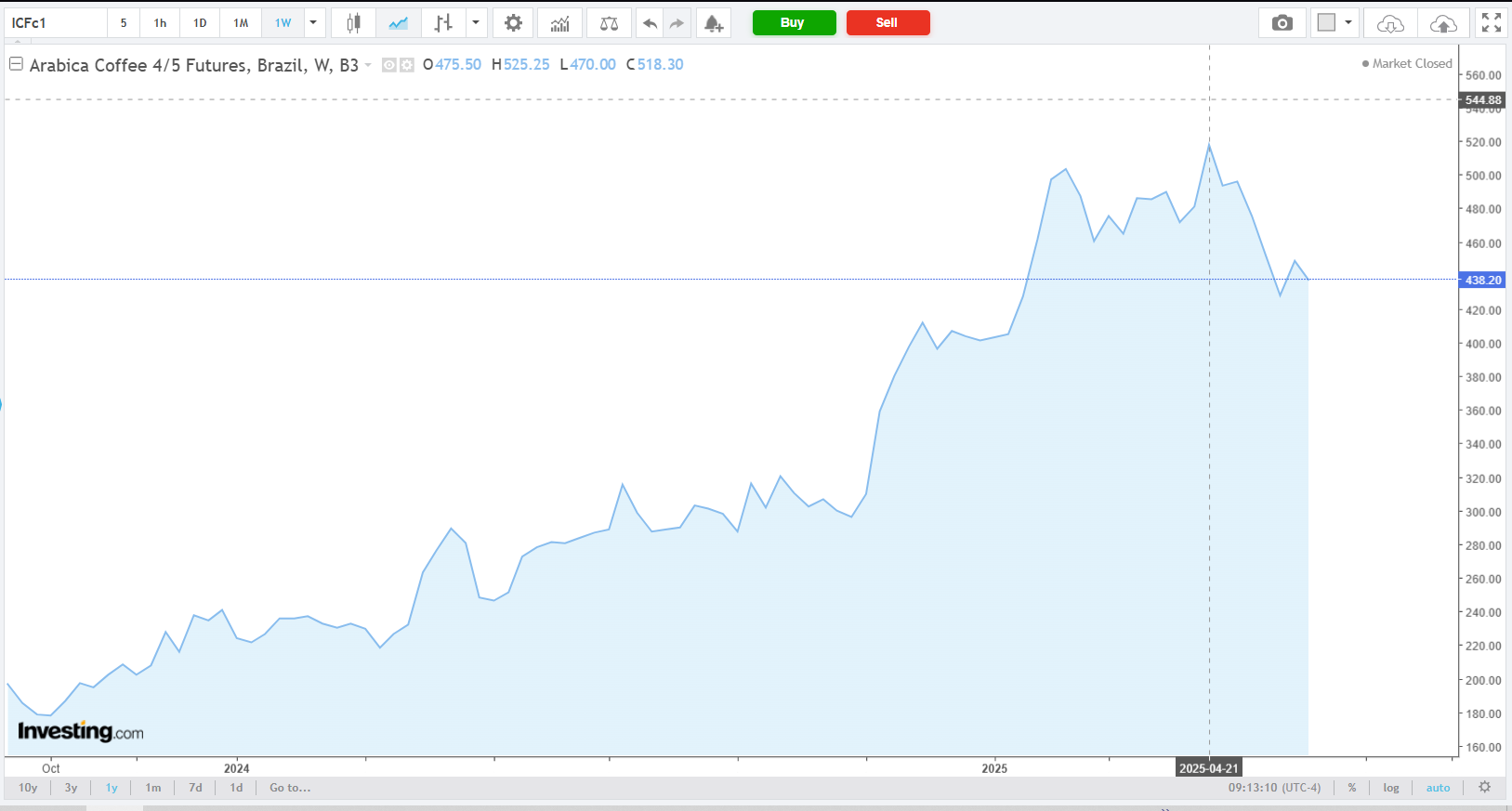The image size is (1512, 811).
Task: Enable log scale on price axis
Action: 1390,788
